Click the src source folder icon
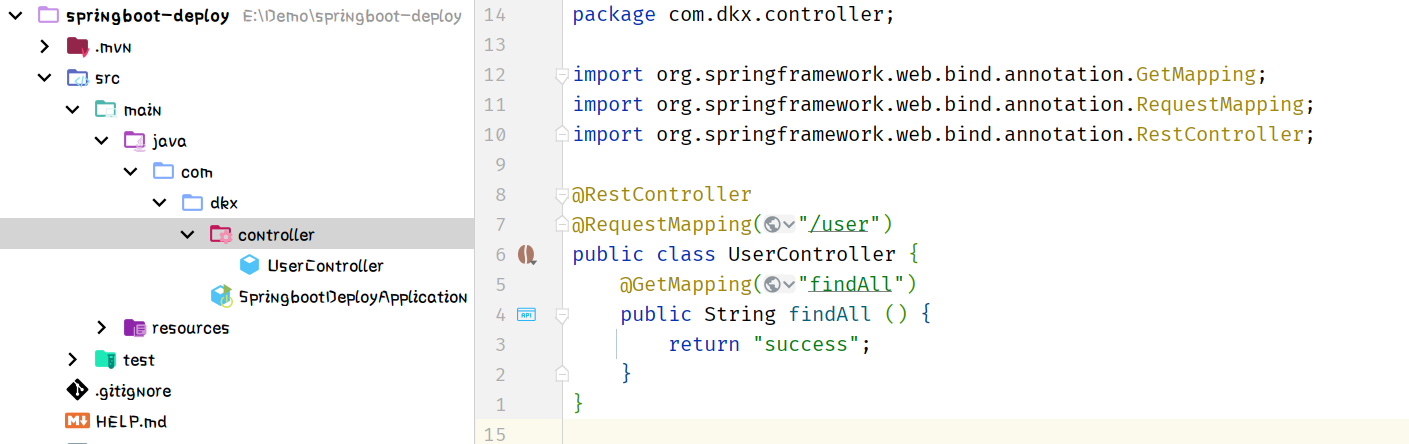1409x444 pixels. [x=77, y=78]
